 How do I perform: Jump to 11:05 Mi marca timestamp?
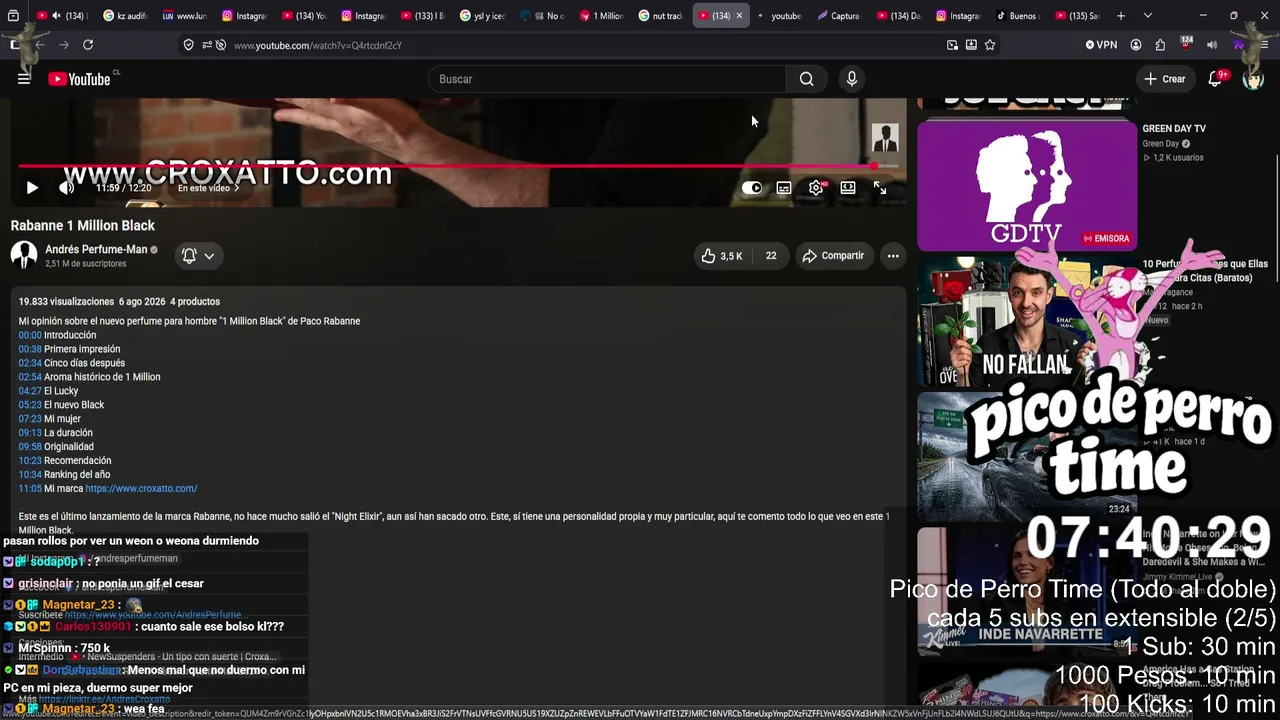(x=30, y=489)
